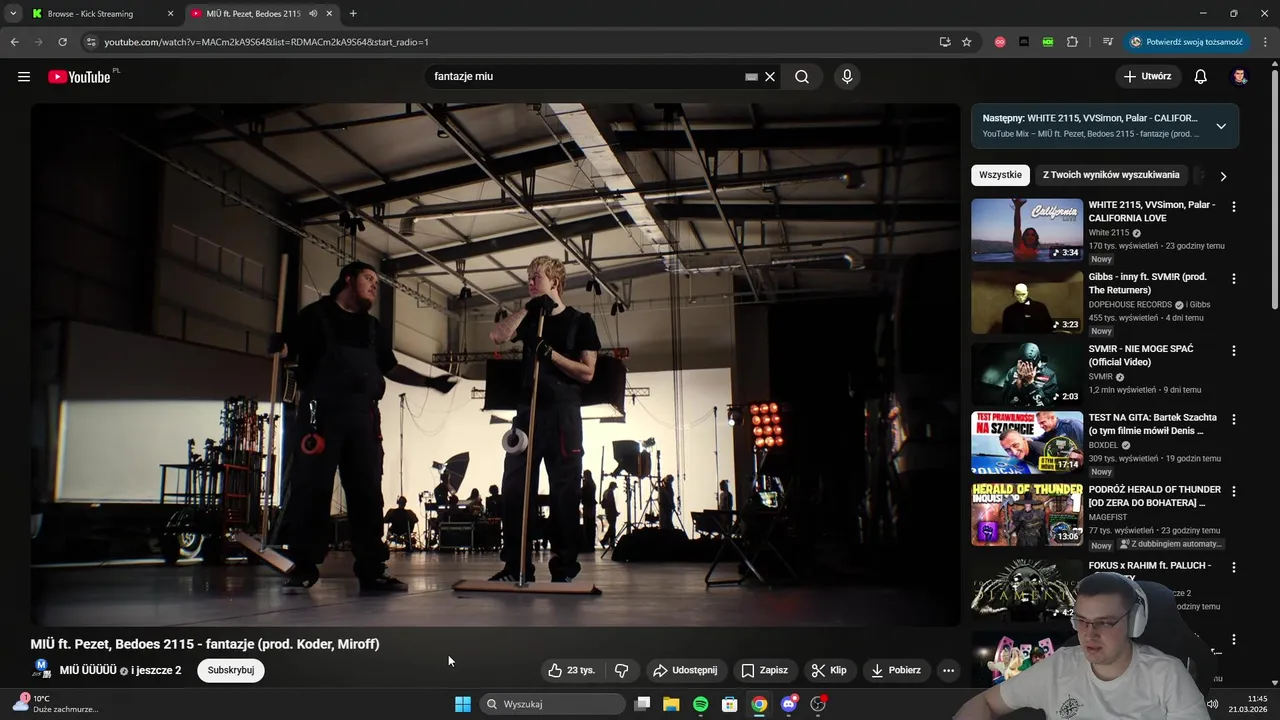Open options menu for Gibbs - inny video
Screen dimensions: 1280x720
1233,279
